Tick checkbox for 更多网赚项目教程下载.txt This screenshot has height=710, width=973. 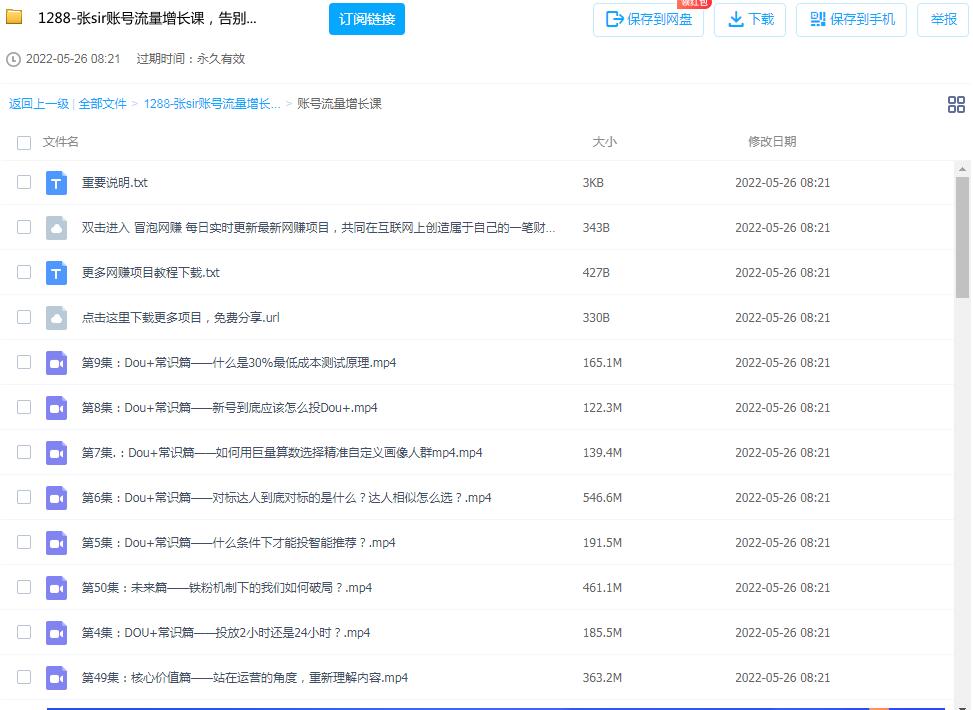click(24, 272)
